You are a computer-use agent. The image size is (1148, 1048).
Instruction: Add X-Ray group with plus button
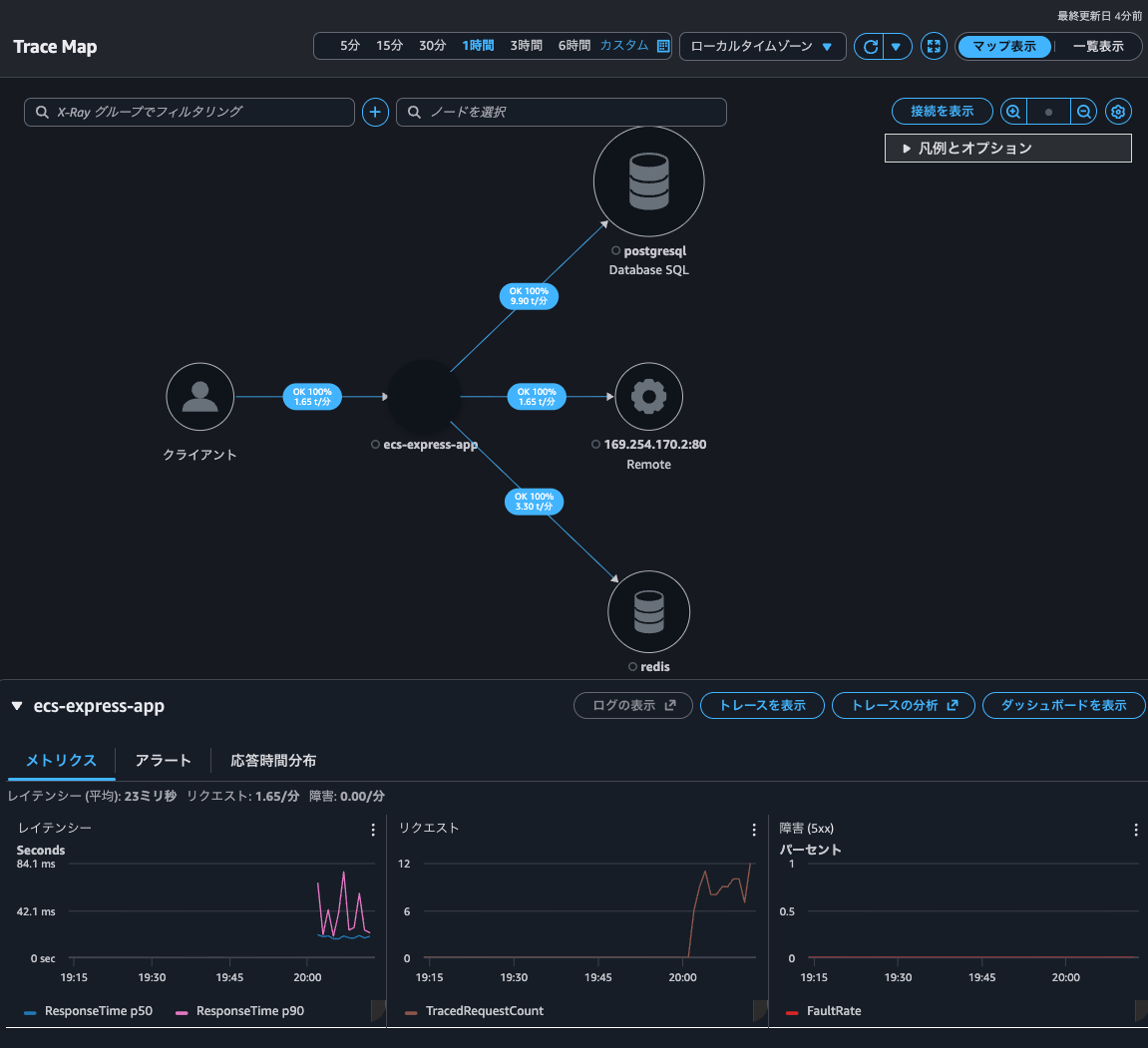point(375,113)
